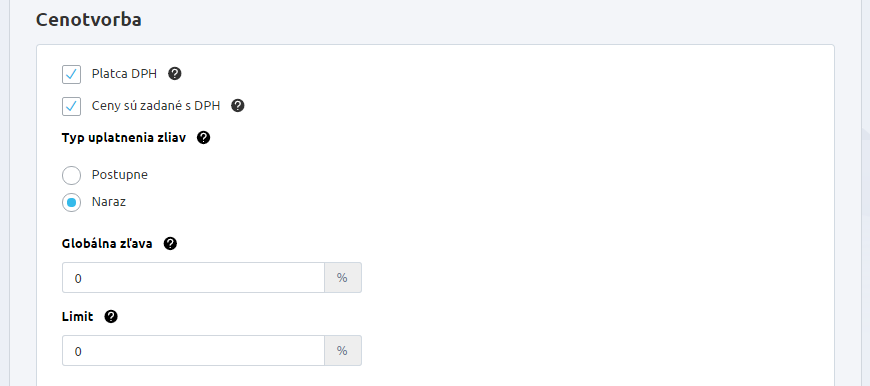Screen dimensions: 870x386
Task: Open the help icon beside Limit
Action: click(x=111, y=317)
